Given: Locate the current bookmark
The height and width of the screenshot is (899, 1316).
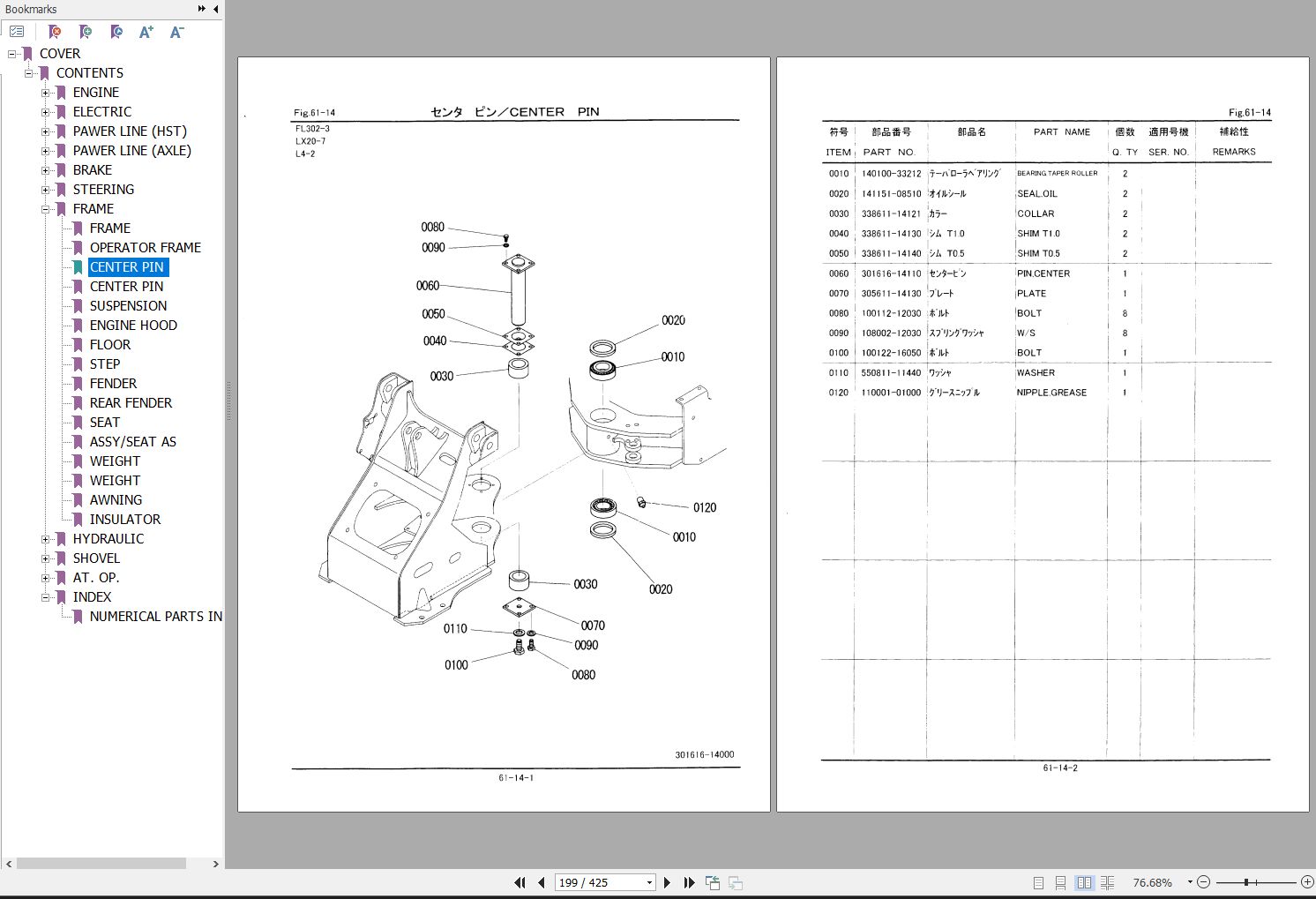Looking at the screenshot, I should 116,32.
